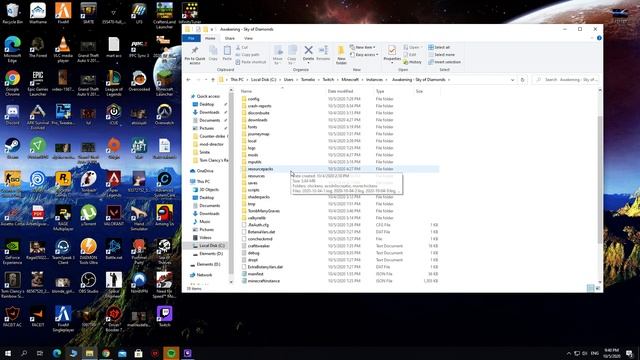Open Music in navigation pane
The image size is (640, 360).
pos(204,222)
